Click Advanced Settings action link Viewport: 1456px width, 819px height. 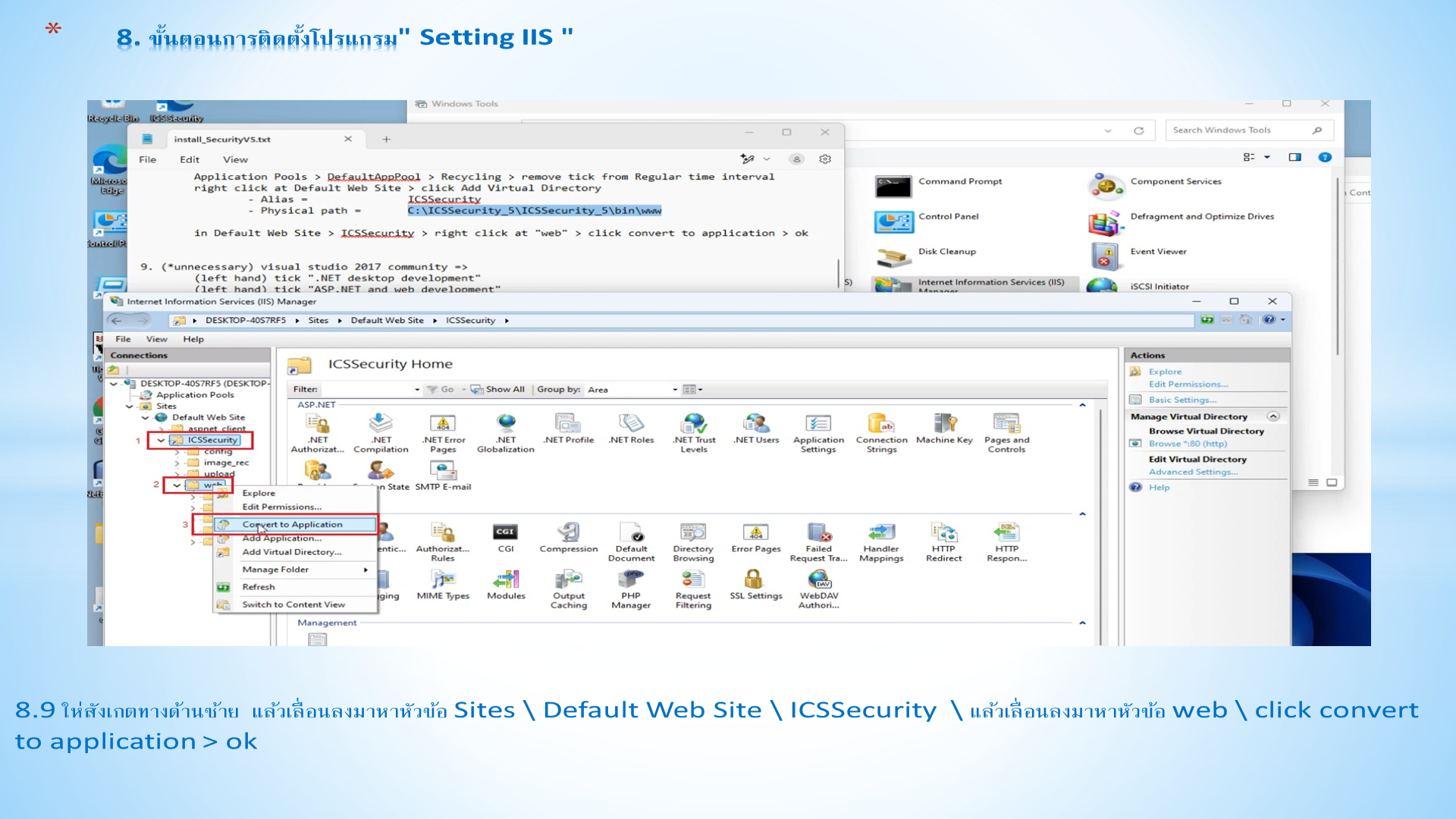point(1193,472)
